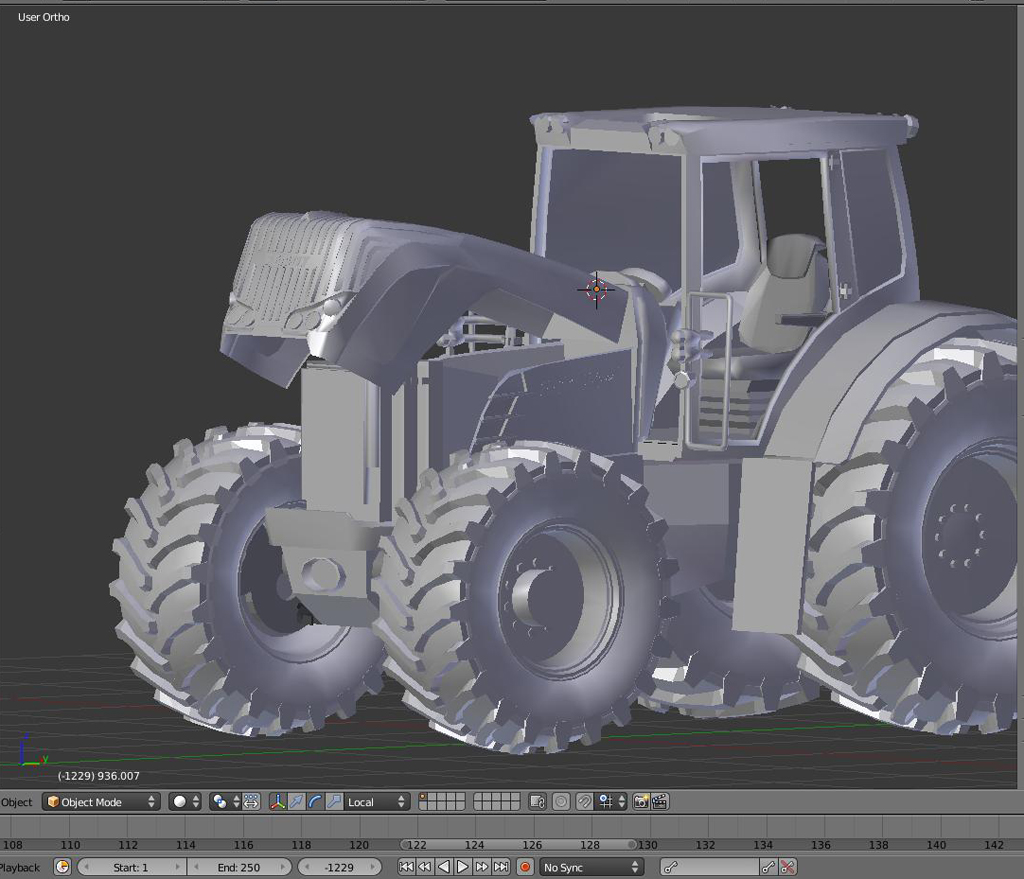Open the Object Mode selector

coord(101,802)
